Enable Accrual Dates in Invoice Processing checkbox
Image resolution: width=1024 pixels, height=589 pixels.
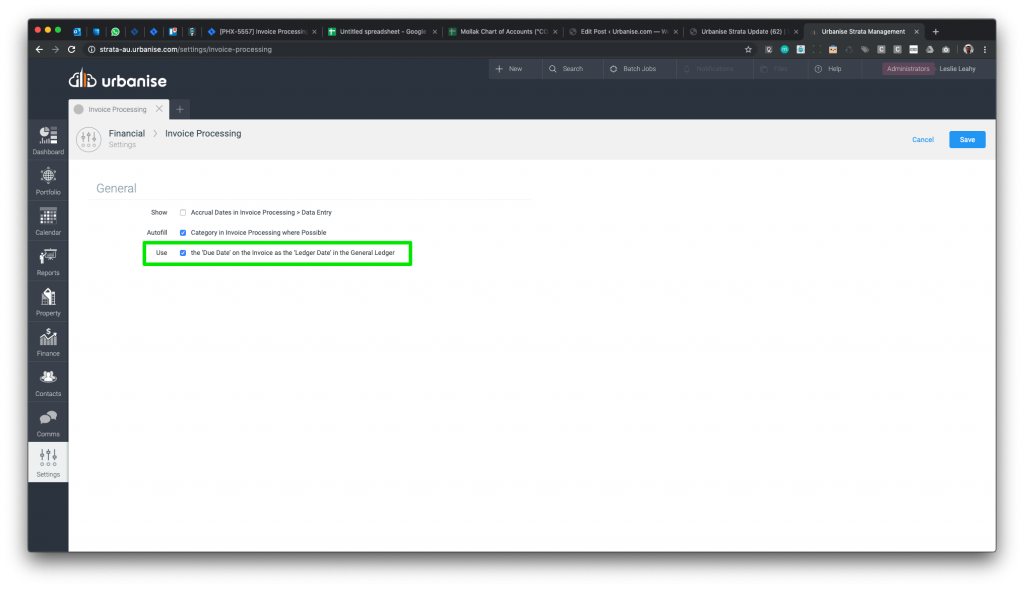coord(183,213)
